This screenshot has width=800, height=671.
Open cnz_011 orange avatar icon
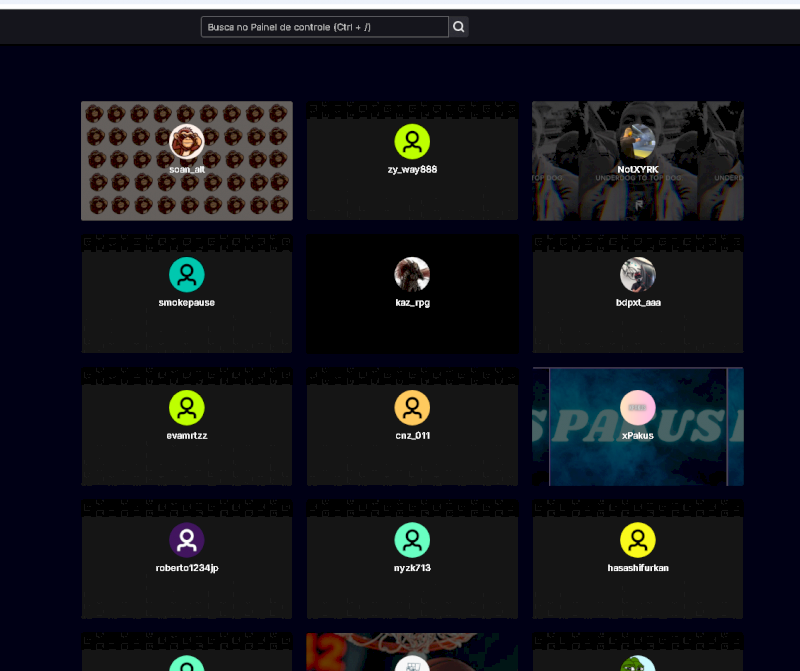[412, 408]
